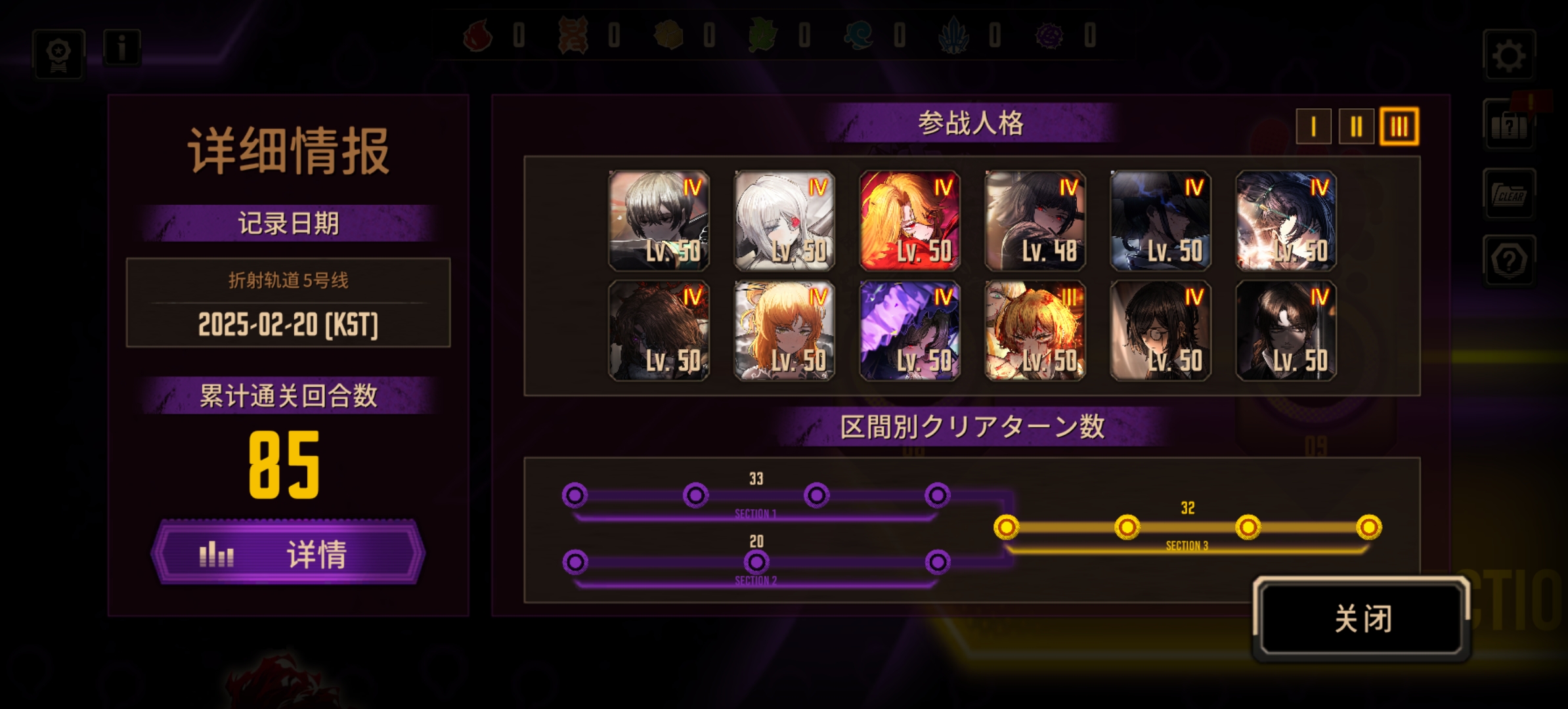Click the last yellow node of Section 3
The width and height of the screenshot is (1568, 709).
(1369, 526)
